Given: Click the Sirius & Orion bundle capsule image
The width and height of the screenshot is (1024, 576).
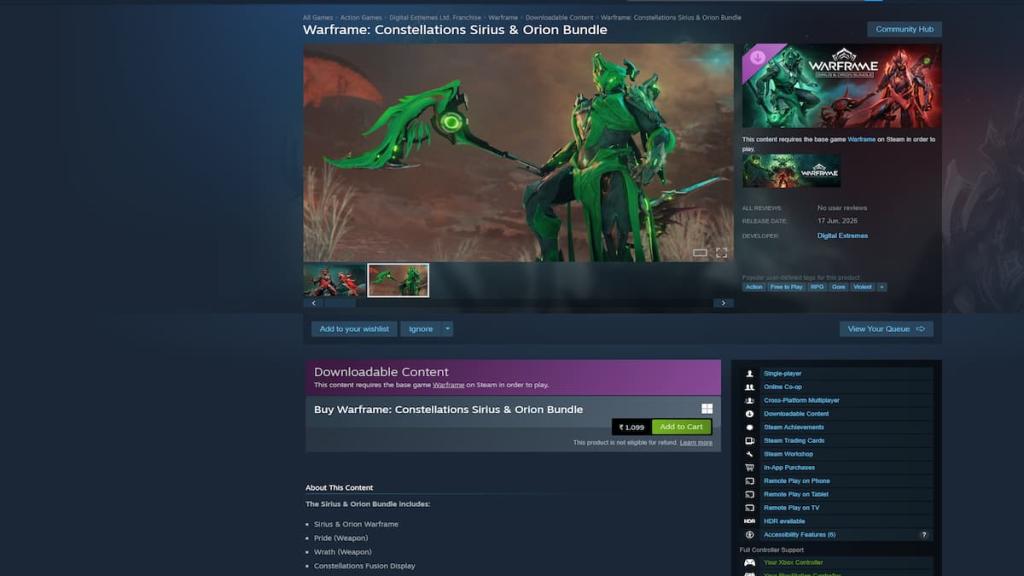Looking at the screenshot, I should pyautogui.click(x=842, y=86).
